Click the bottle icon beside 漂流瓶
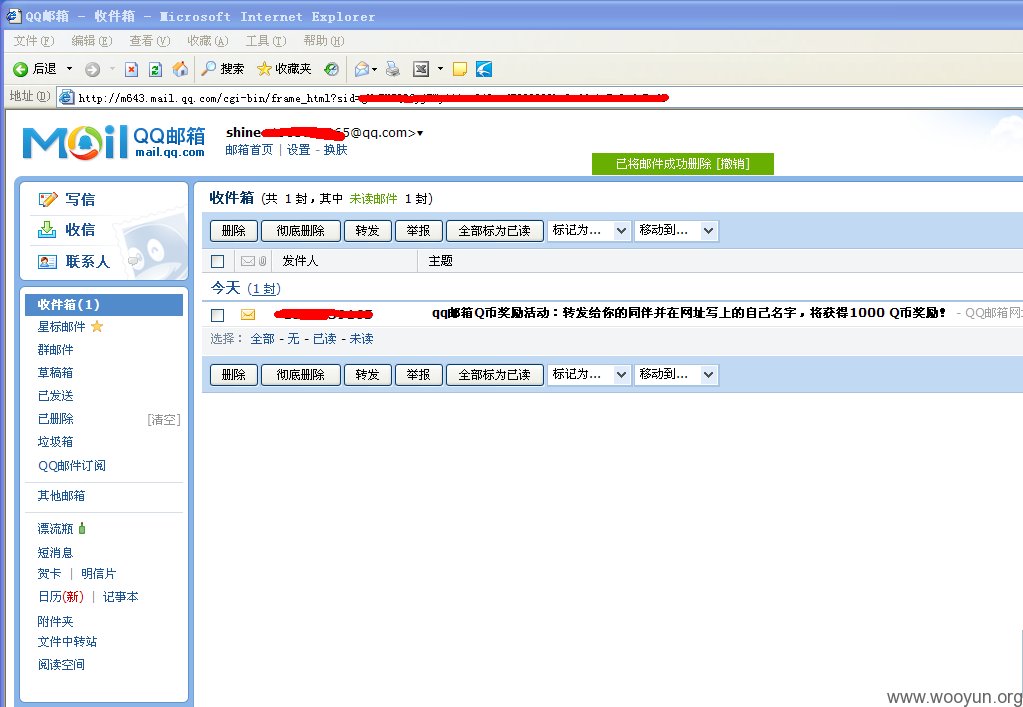The height and width of the screenshot is (707, 1023). tap(82, 528)
